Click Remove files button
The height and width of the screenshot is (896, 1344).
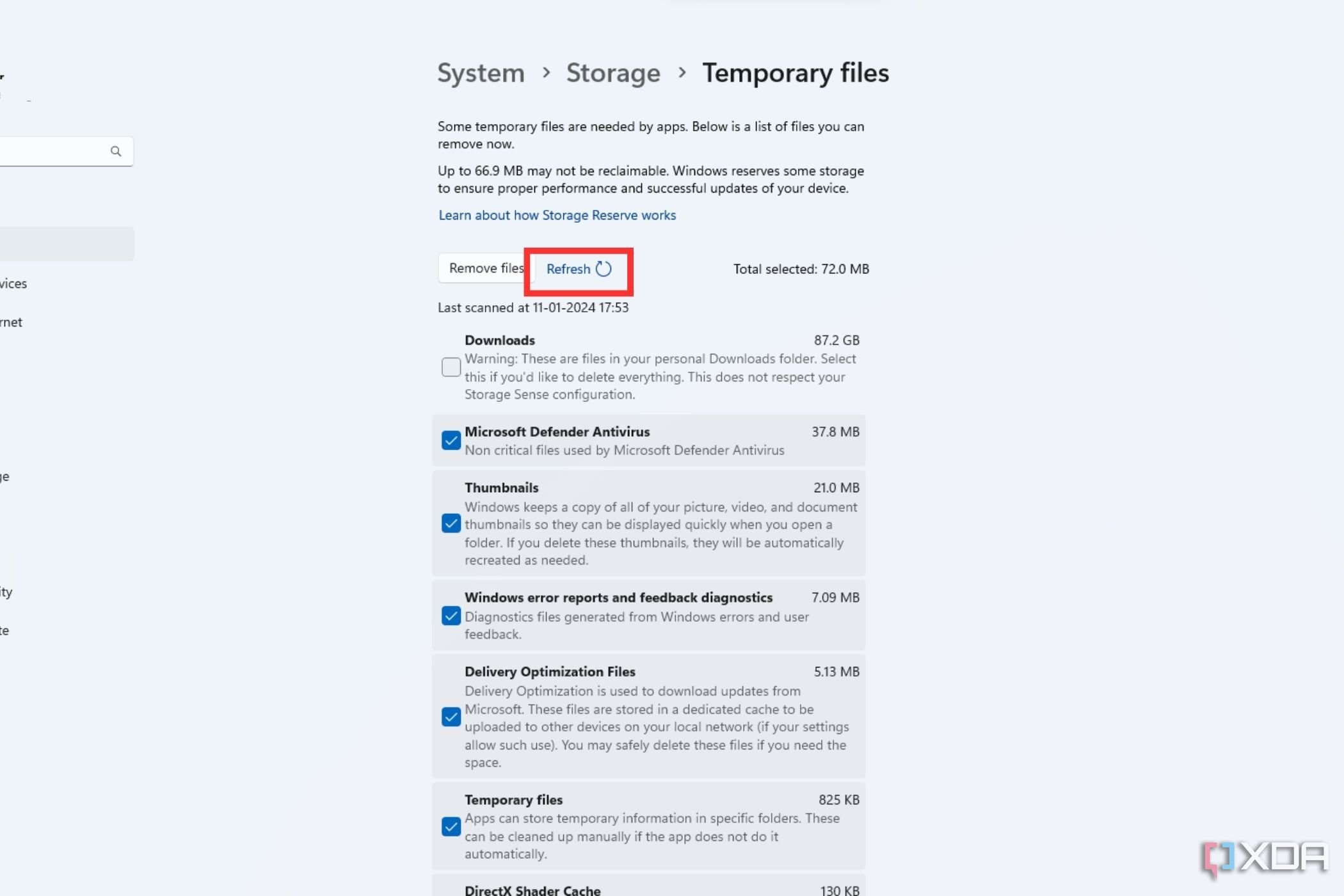coord(485,267)
